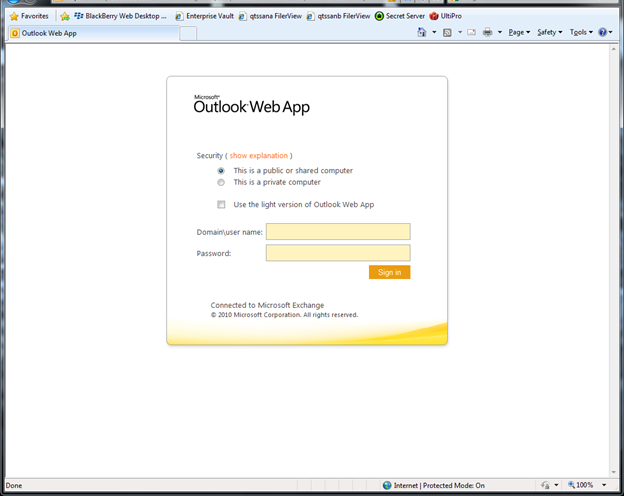Image resolution: width=625 pixels, height=497 pixels.
Task: Click the Read Mail icon
Action: tap(472, 32)
